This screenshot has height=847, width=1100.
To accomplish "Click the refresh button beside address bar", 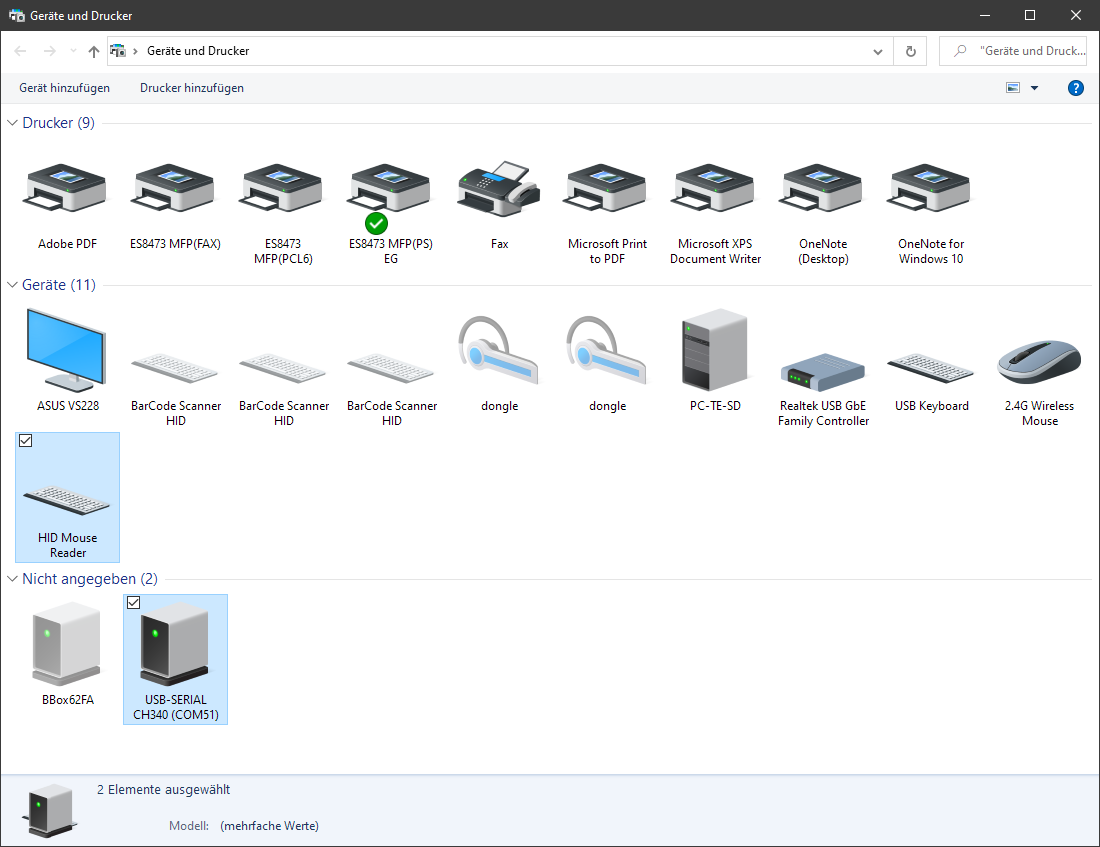I will pyautogui.click(x=910, y=51).
